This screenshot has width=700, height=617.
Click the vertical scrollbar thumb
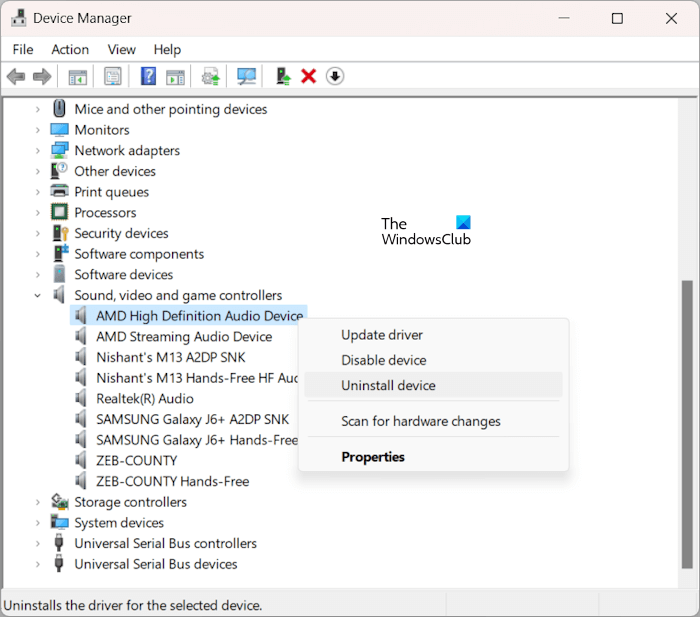(x=687, y=424)
